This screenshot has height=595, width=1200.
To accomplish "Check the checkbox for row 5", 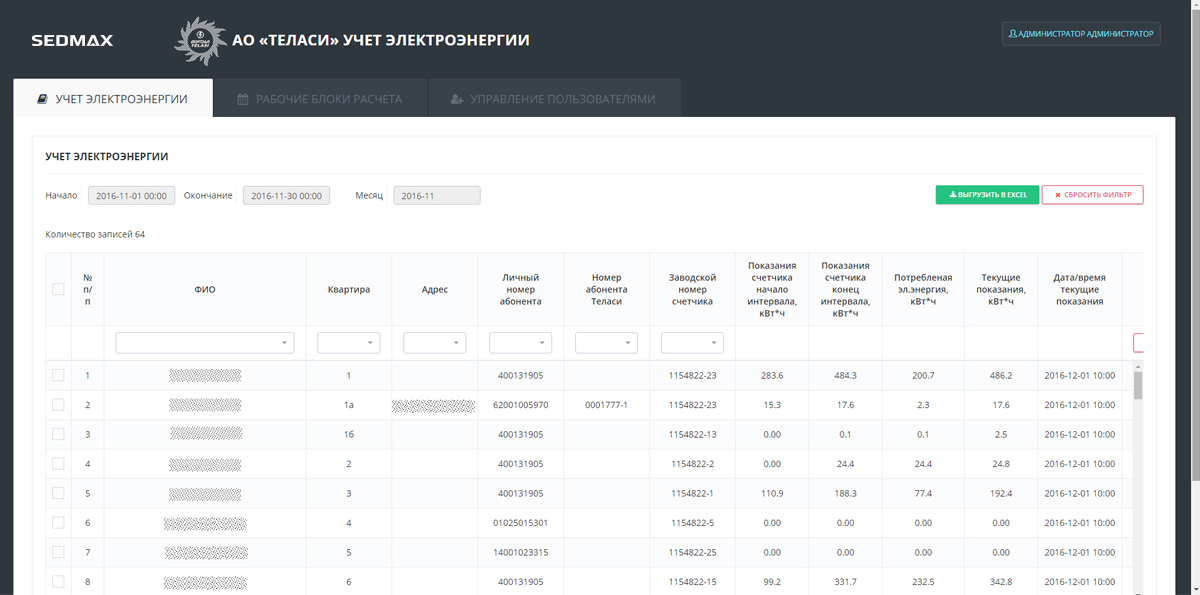I will [58, 493].
